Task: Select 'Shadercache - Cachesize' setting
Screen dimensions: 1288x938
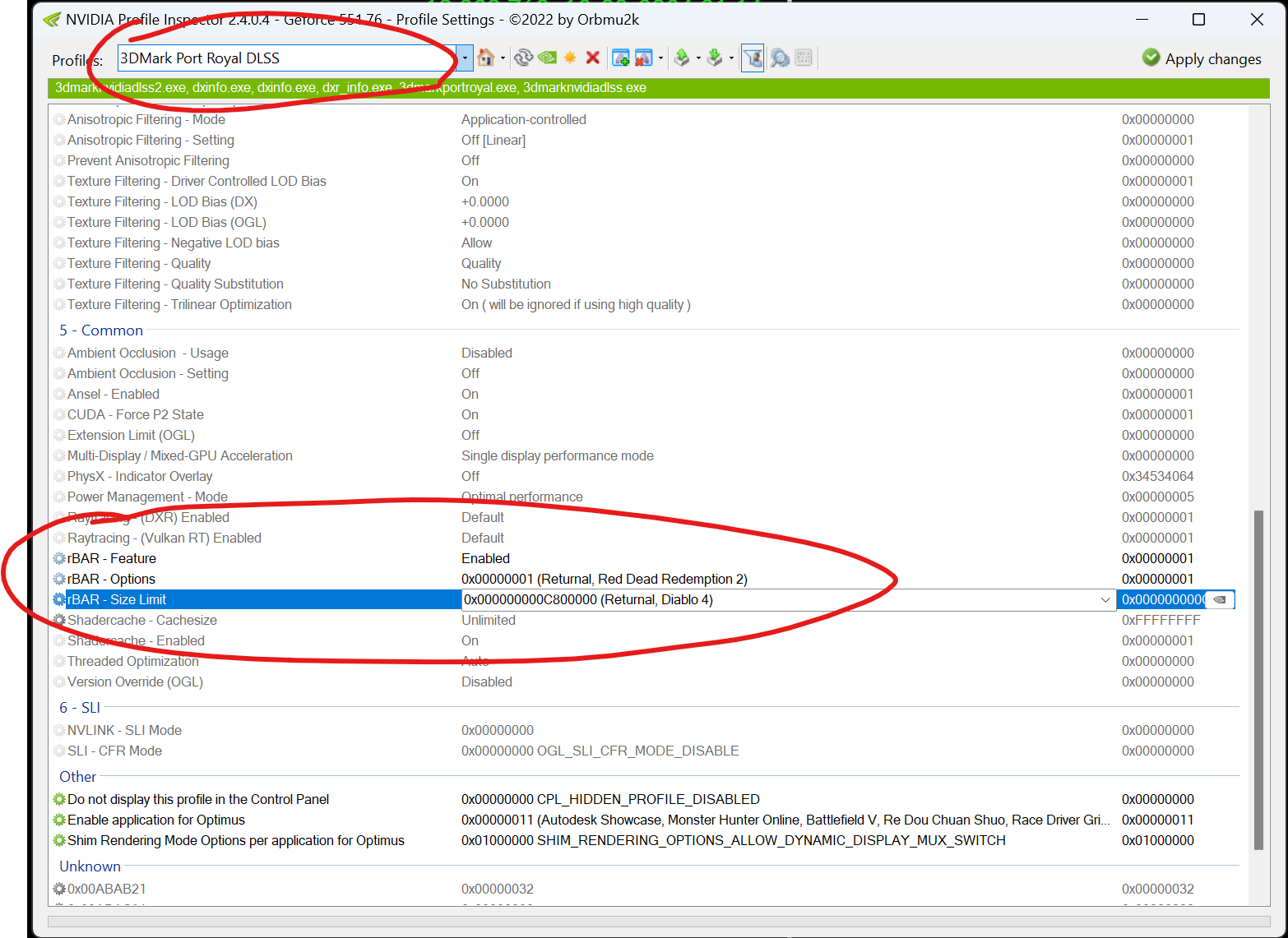Action: pos(142,621)
